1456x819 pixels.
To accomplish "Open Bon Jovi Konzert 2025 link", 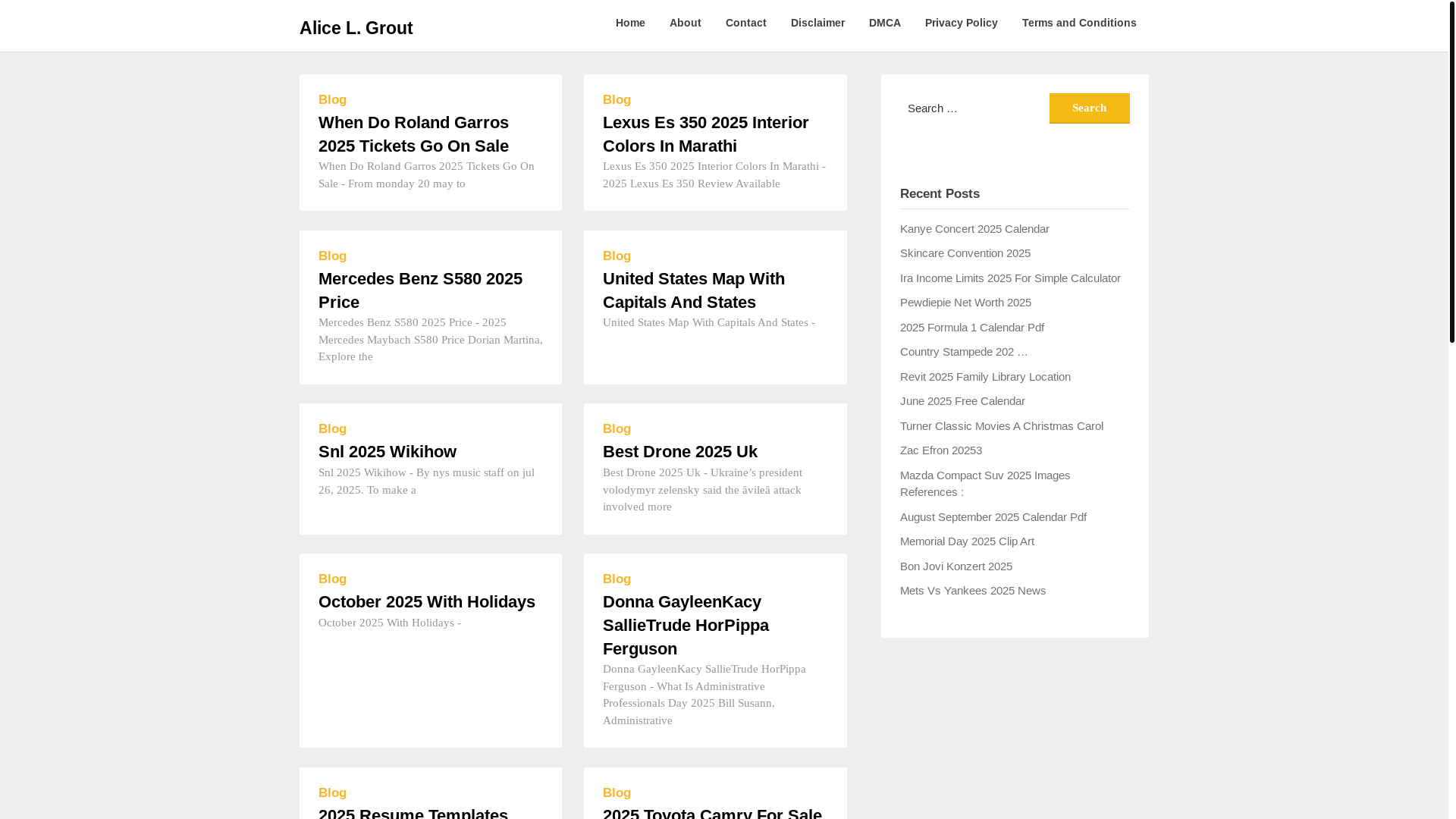I will (x=955, y=566).
